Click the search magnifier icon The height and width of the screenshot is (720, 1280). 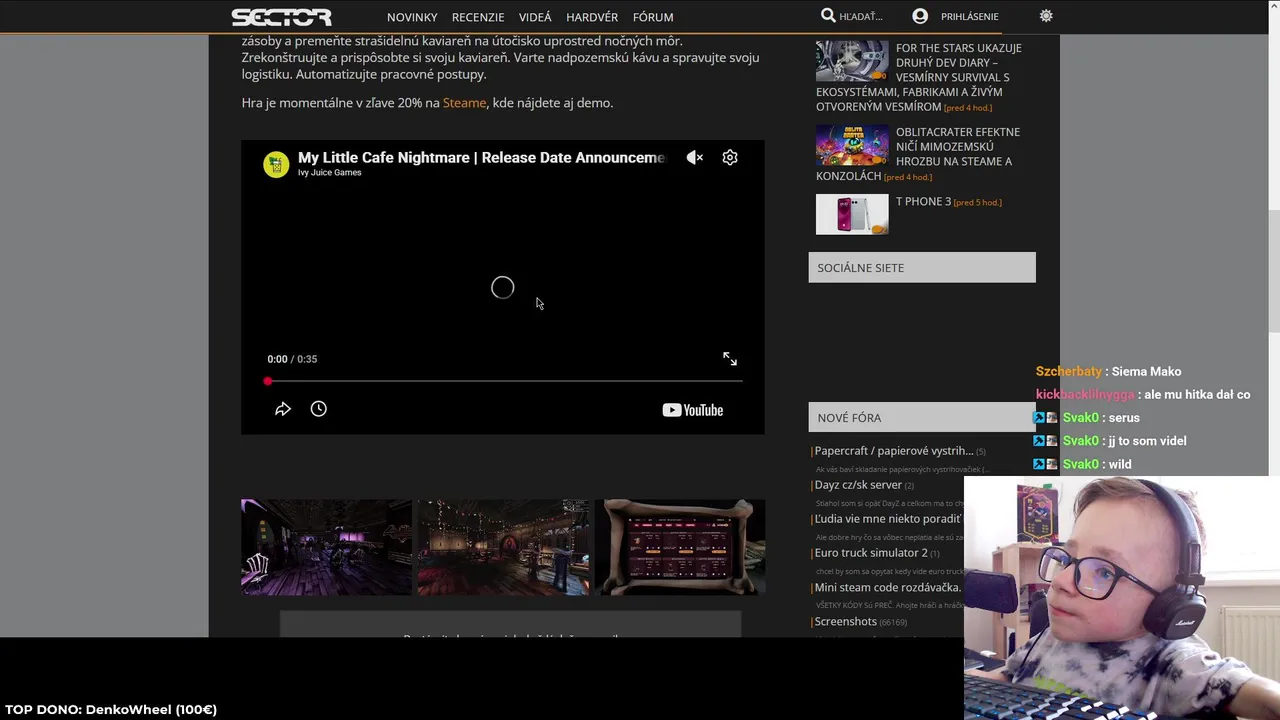tap(828, 16)
